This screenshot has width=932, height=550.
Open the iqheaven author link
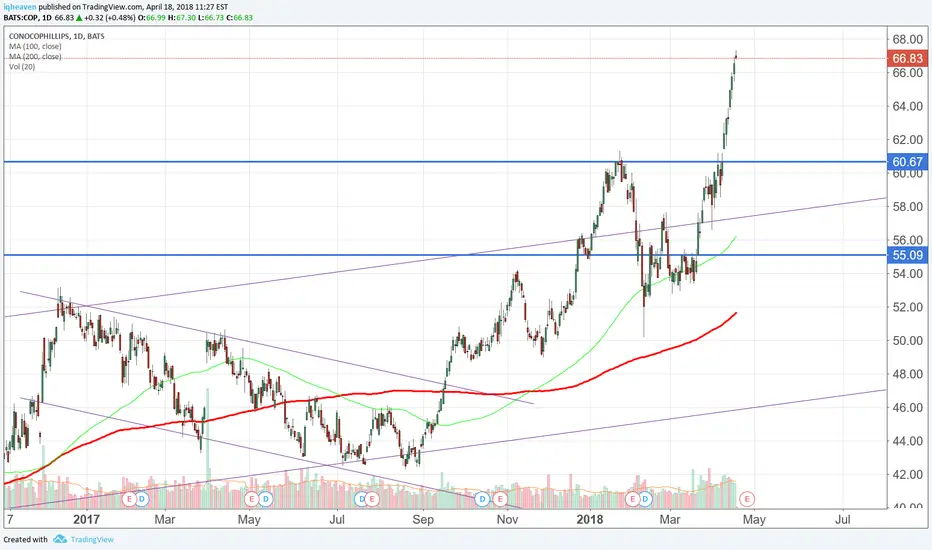pos(19,7)
